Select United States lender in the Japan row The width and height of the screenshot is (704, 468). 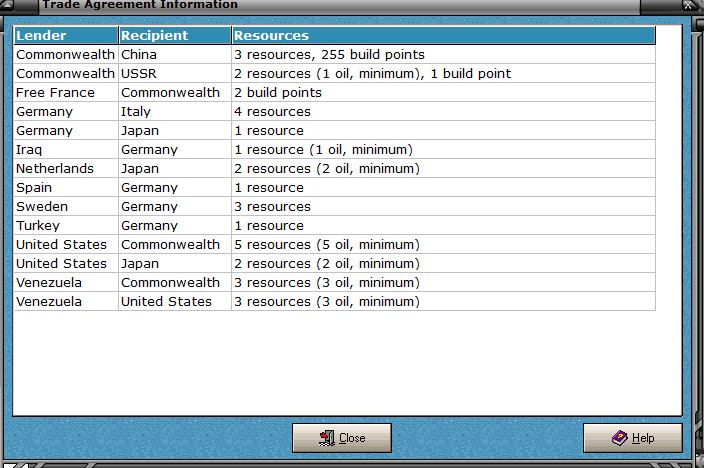click(66, 264)
